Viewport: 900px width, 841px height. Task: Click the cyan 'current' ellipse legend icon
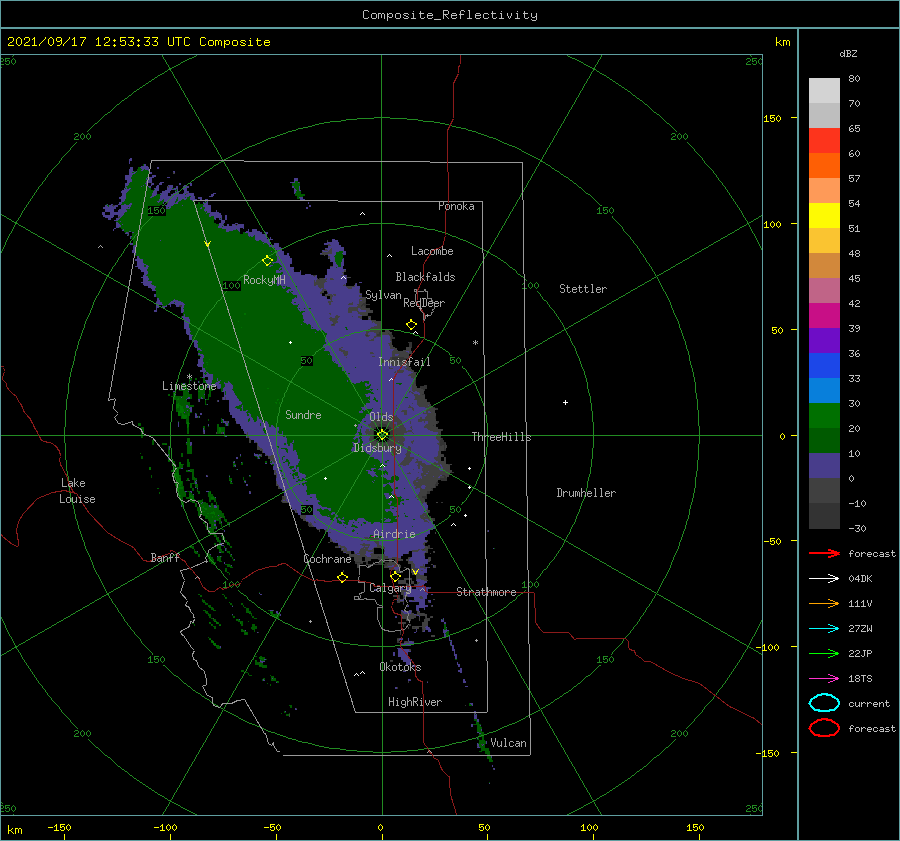click(824, 703)
